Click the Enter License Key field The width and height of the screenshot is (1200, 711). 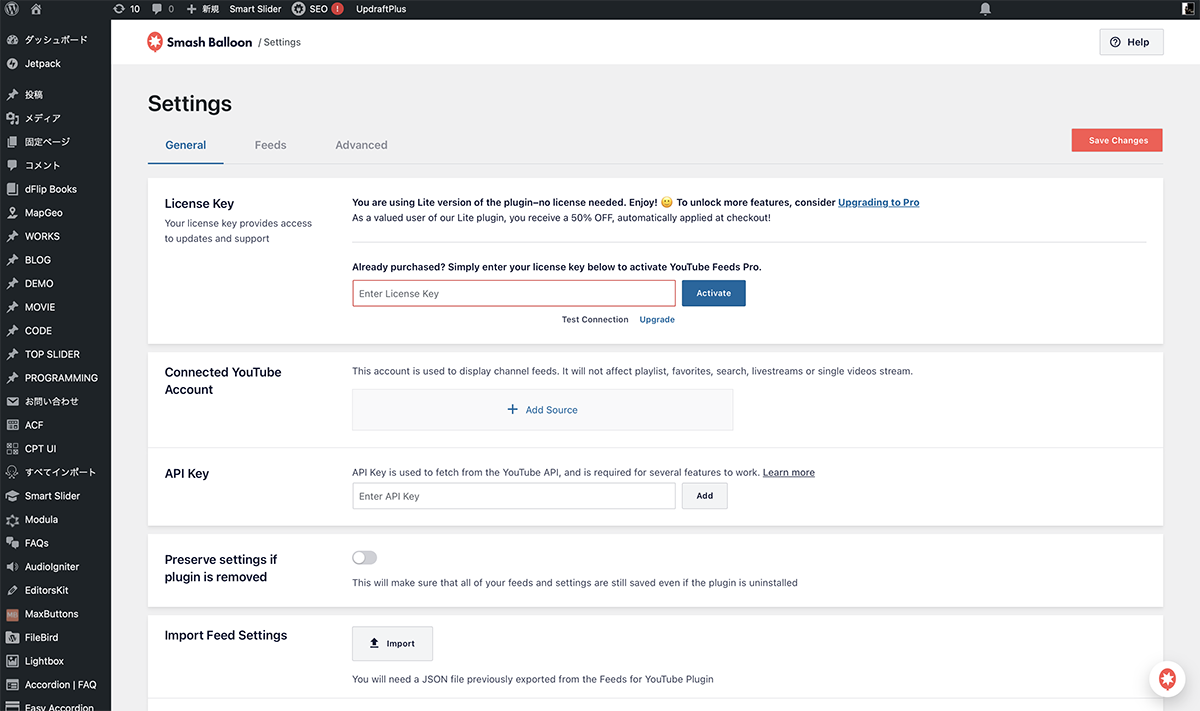(x=514, y=293)
